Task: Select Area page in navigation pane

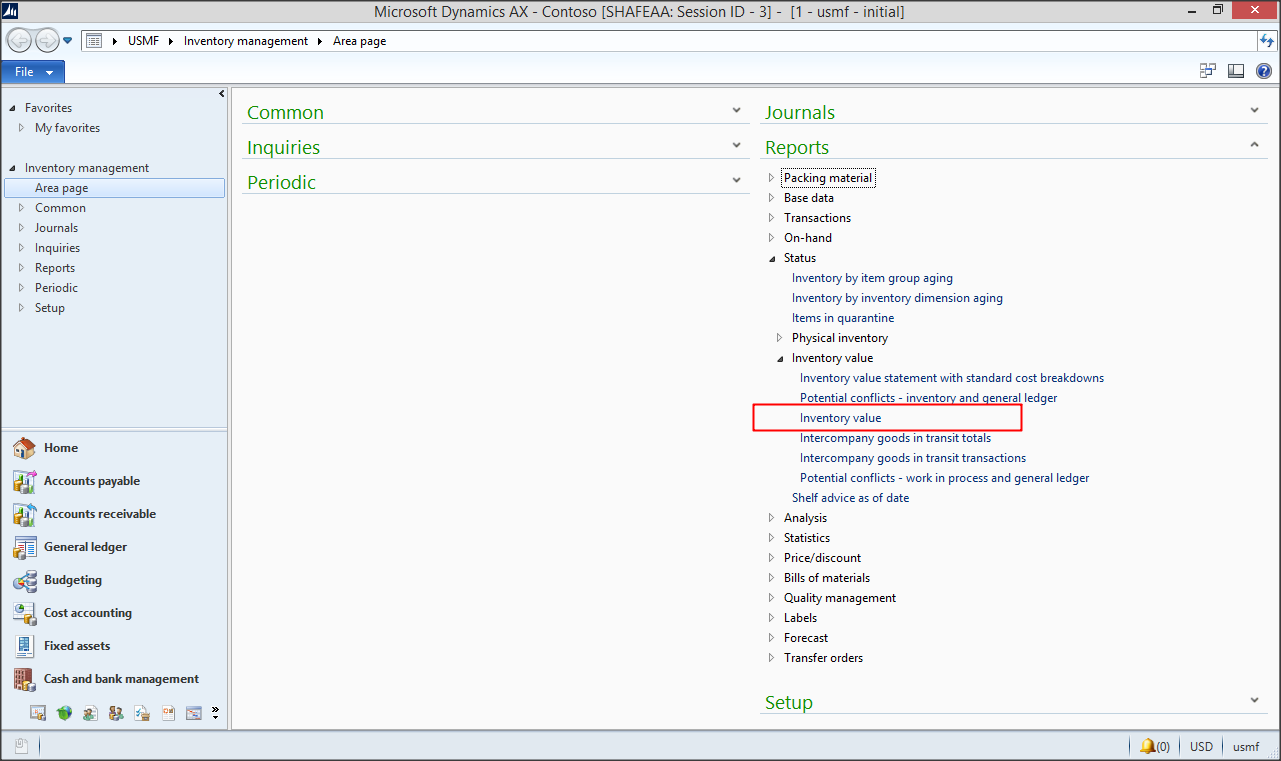Action: [x=114, y=188]
